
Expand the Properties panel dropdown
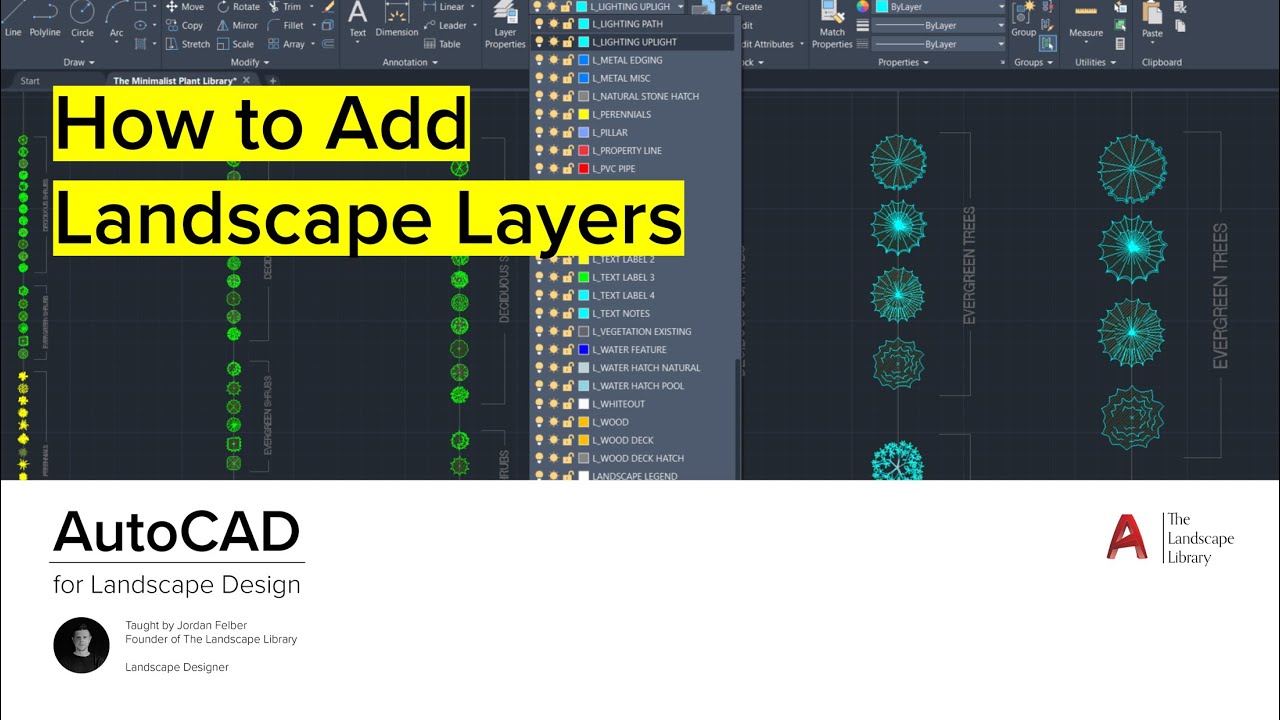tap(904, 62)
